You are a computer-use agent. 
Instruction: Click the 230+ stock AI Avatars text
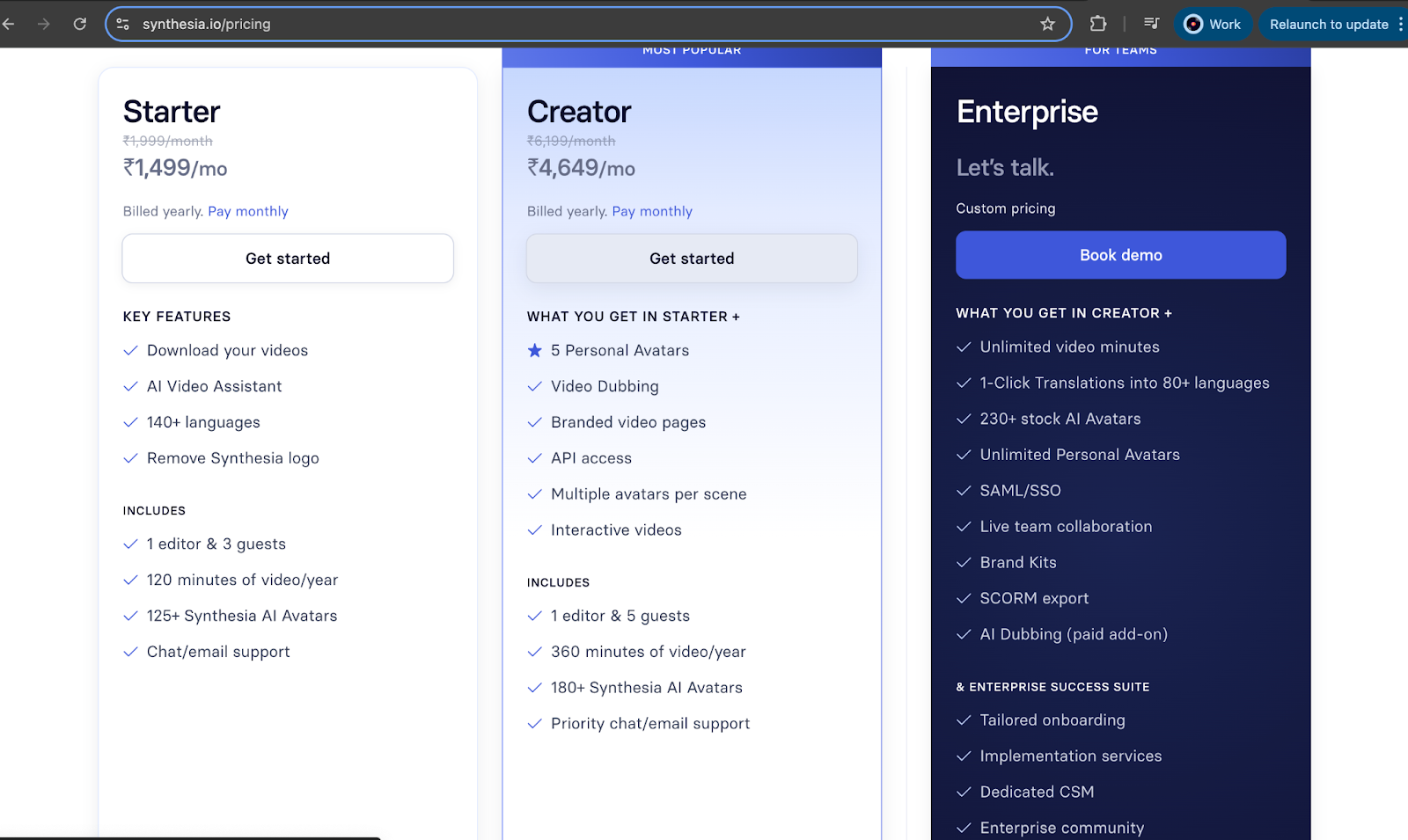pos(1060,419)
